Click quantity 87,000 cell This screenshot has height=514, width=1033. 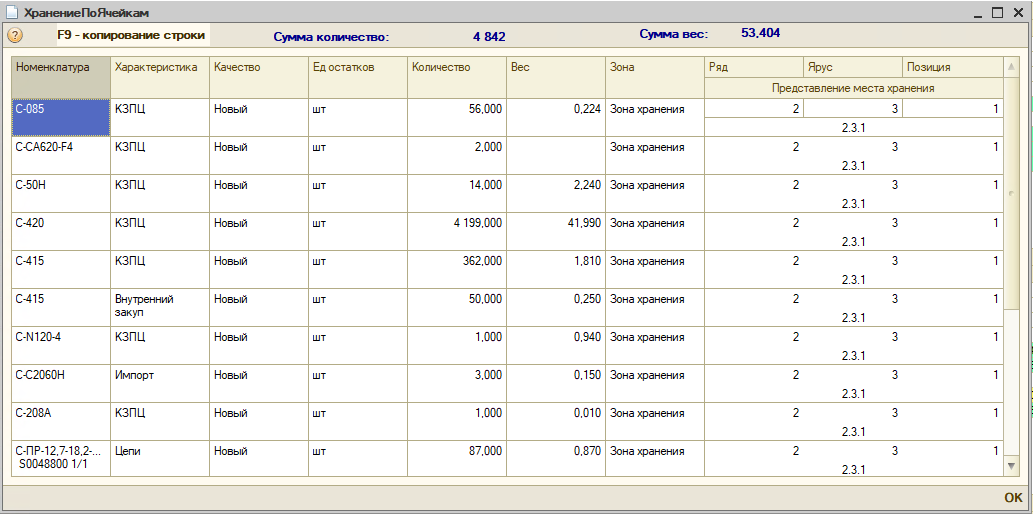[457, 458]
